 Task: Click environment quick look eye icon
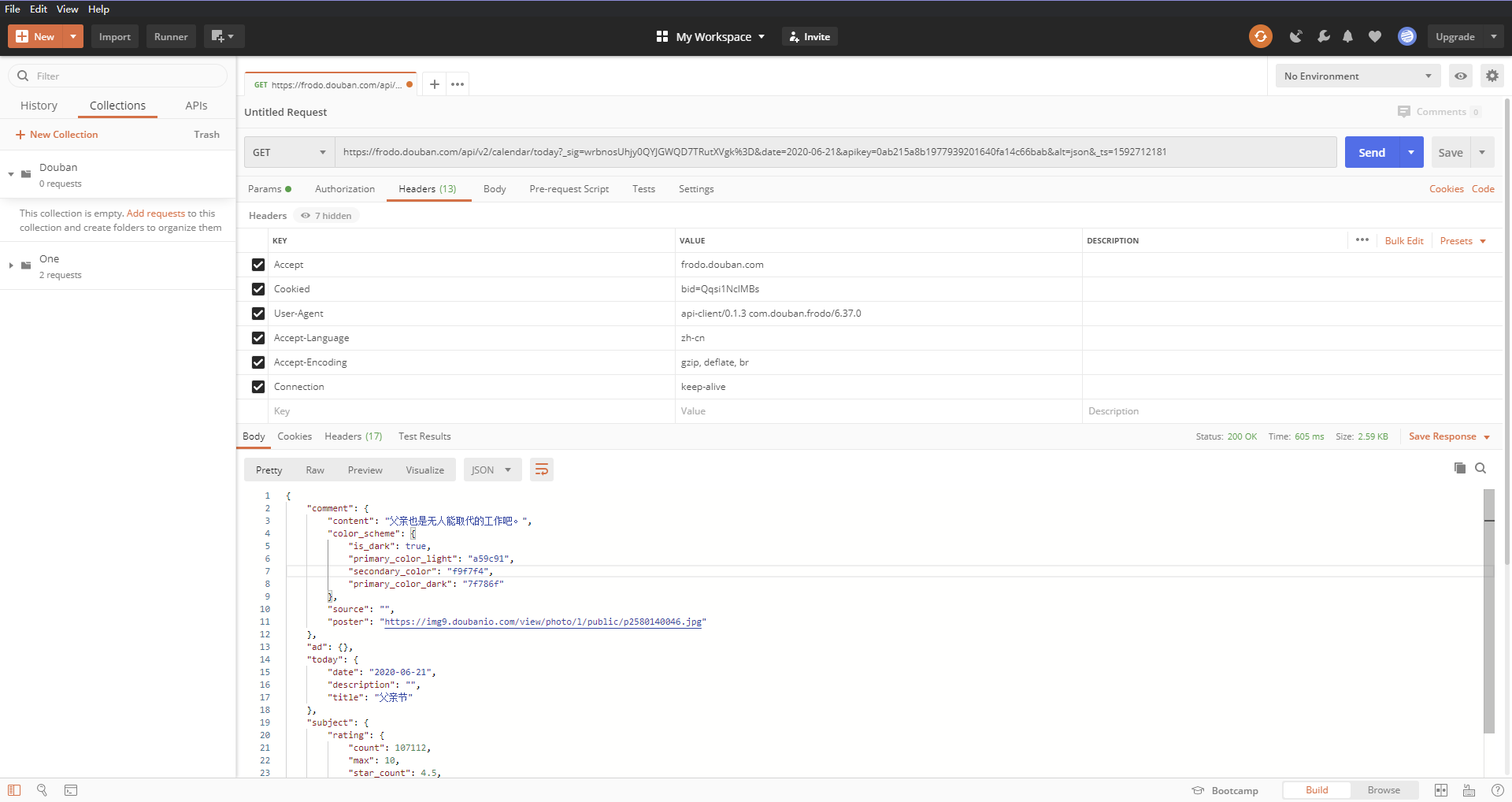1461,76
